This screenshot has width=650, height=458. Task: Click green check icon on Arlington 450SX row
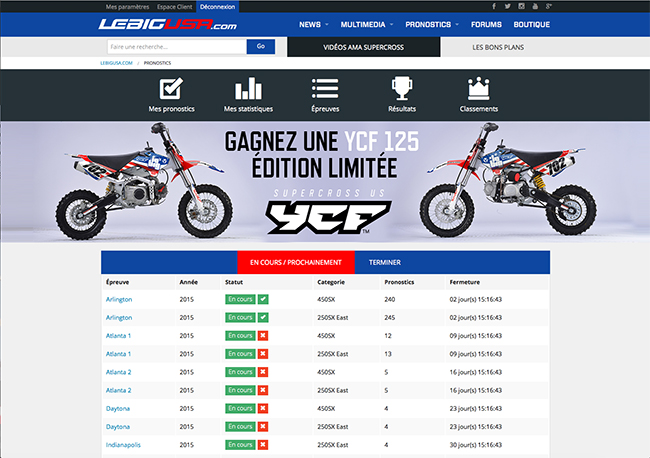263,299
